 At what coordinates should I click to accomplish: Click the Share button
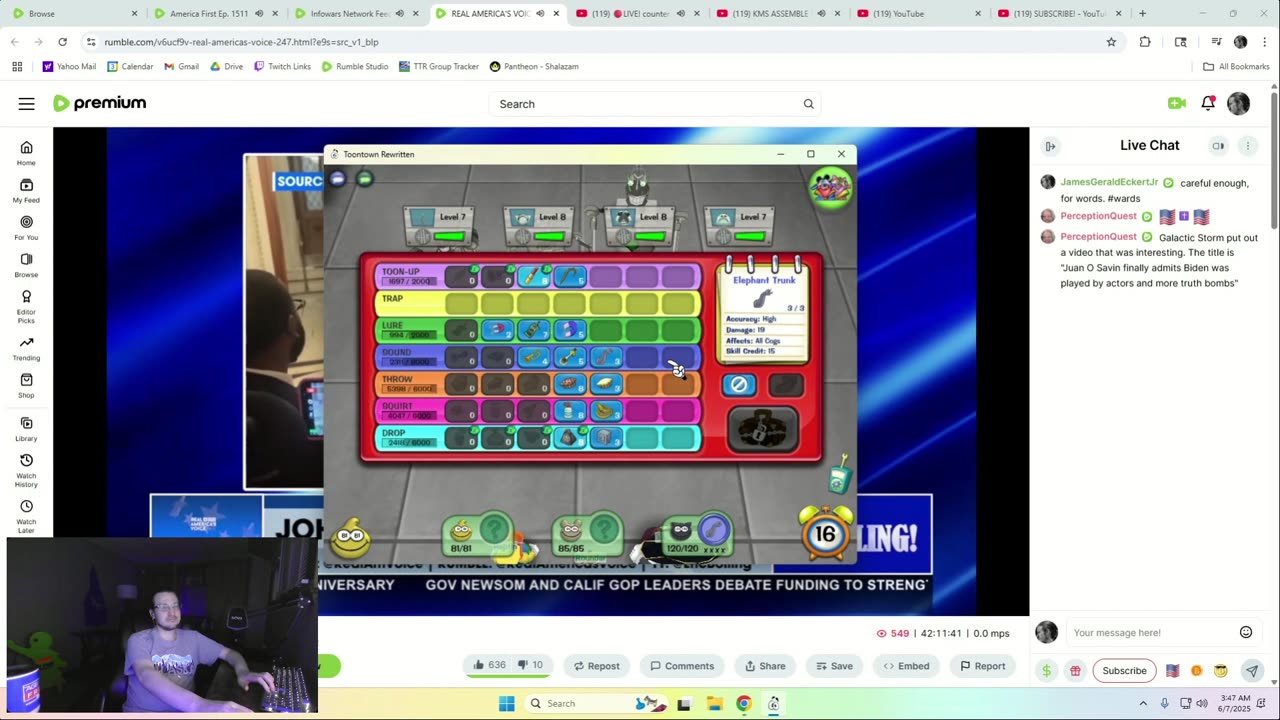pos(765,665)
